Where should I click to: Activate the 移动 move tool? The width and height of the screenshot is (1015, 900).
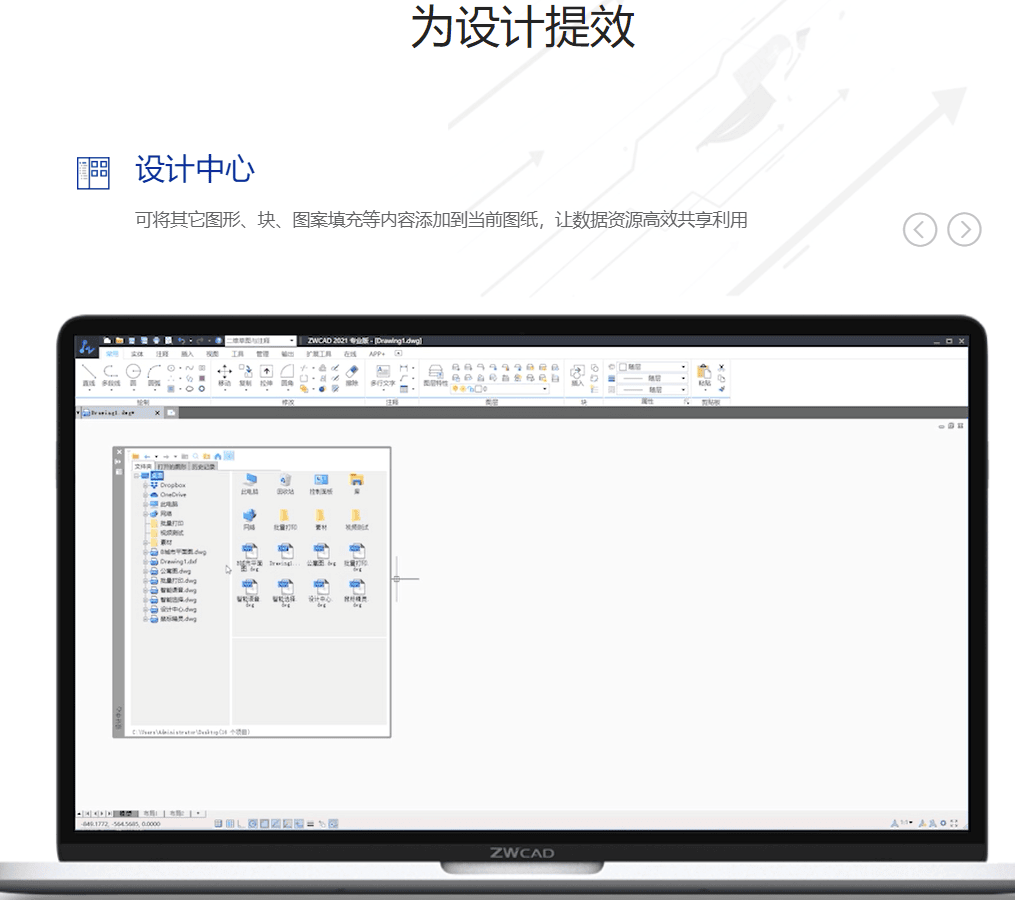point(224,375)
